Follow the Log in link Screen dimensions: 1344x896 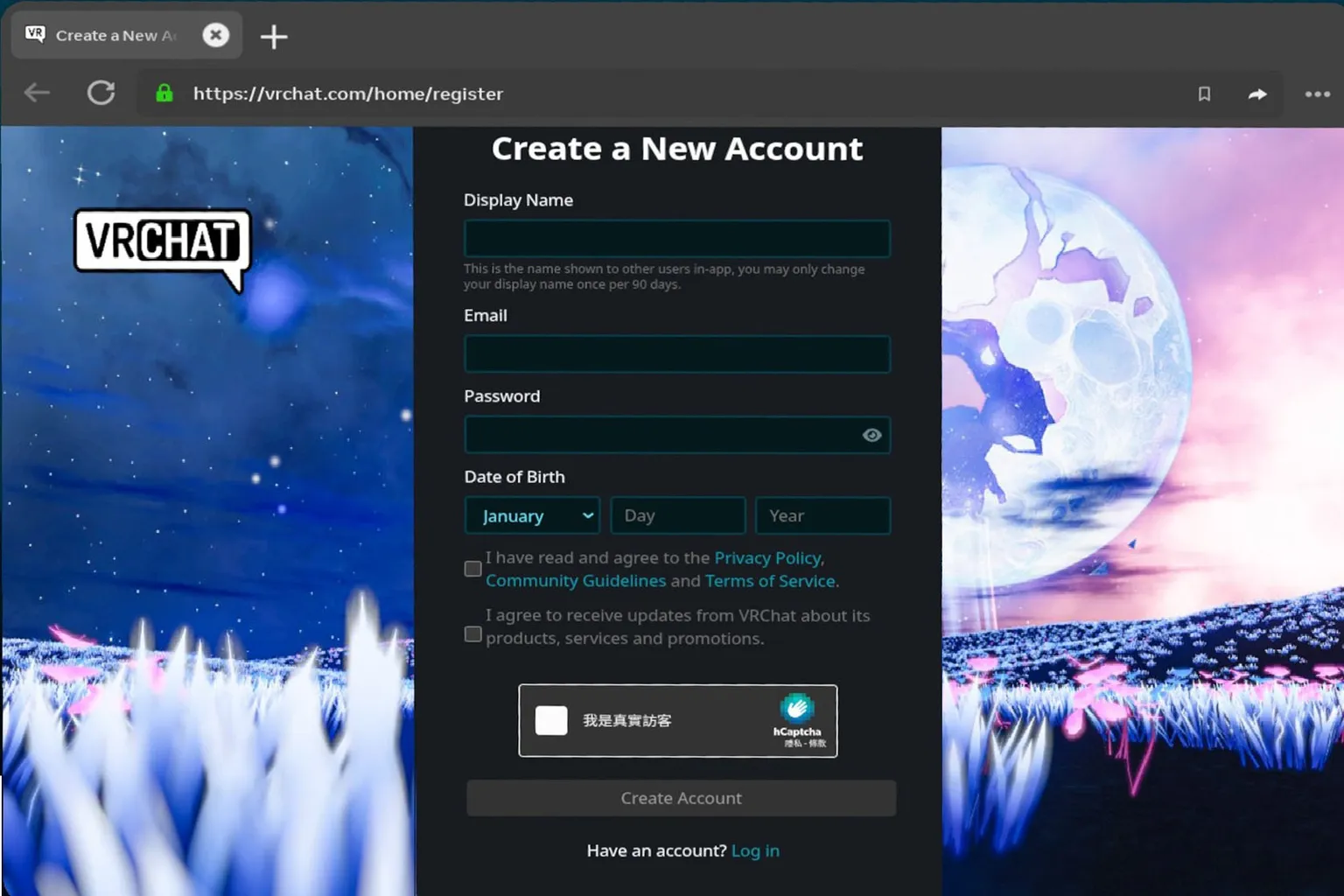point(755,850)
